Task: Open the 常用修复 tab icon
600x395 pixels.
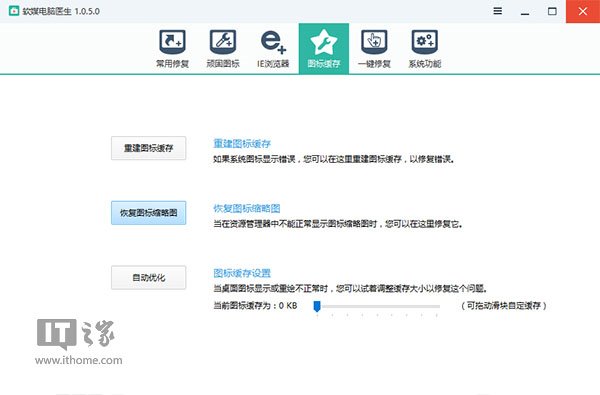Action: pos(173,49)
